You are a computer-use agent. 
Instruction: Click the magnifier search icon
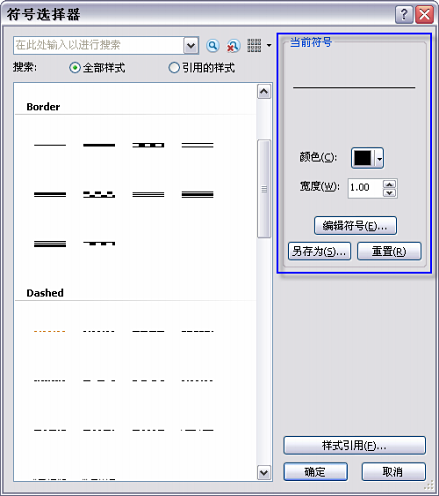[213, 46]
